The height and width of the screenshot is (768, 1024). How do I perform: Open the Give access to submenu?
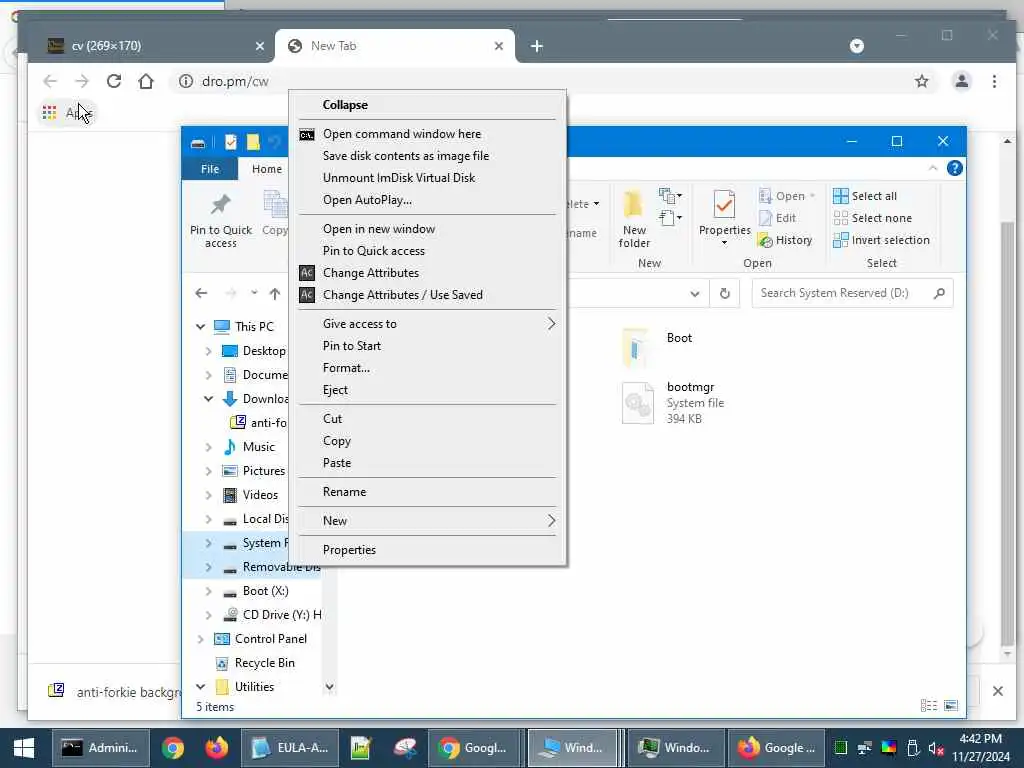(427, 324)
